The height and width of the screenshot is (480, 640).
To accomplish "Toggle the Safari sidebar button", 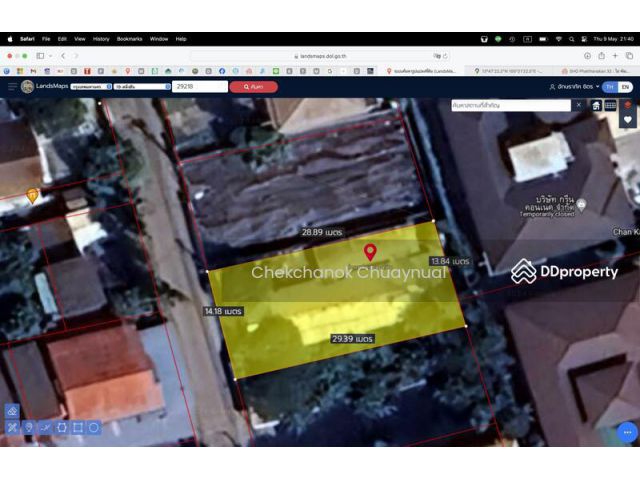I will (x=40, y=56).
